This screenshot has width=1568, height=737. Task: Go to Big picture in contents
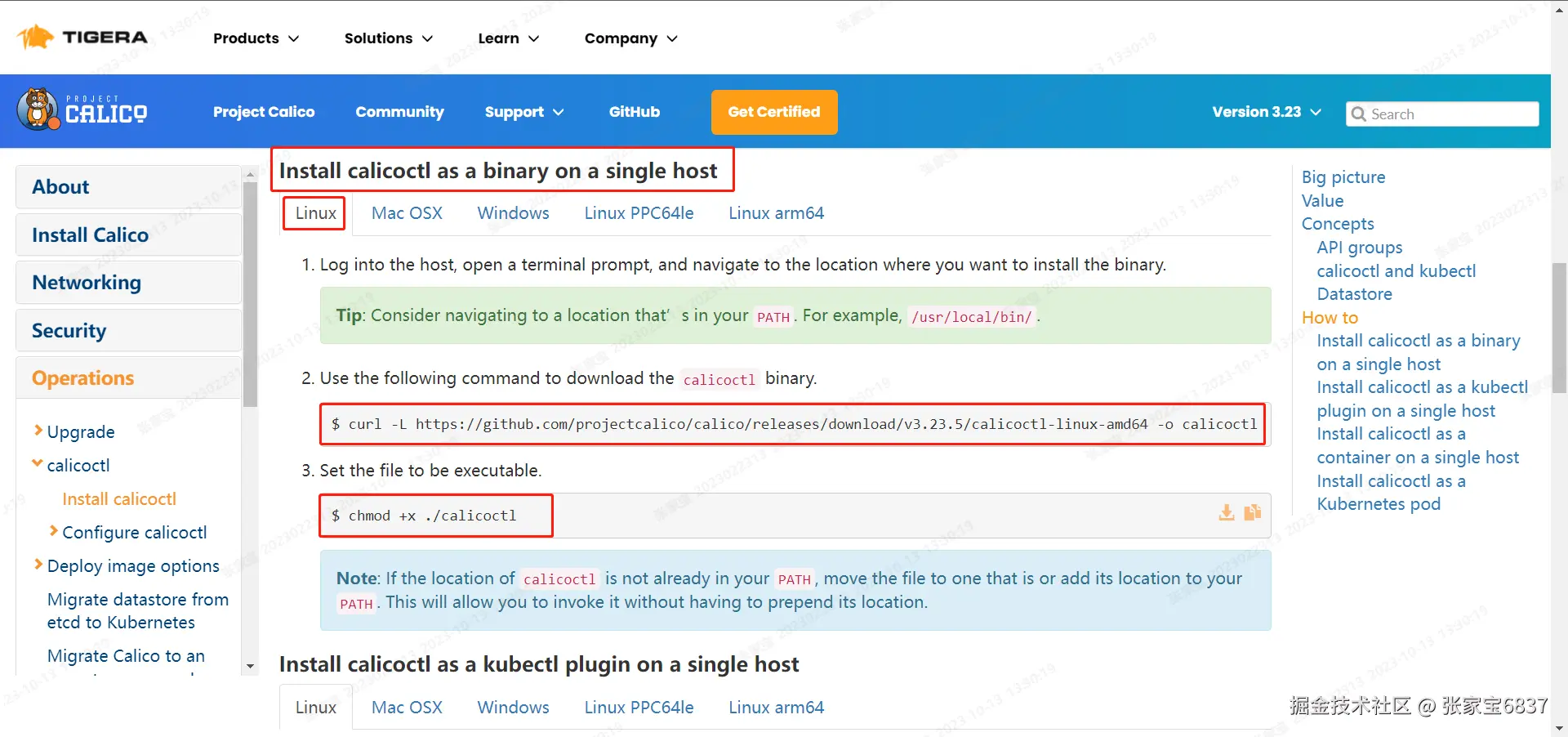coord(1343,177)
